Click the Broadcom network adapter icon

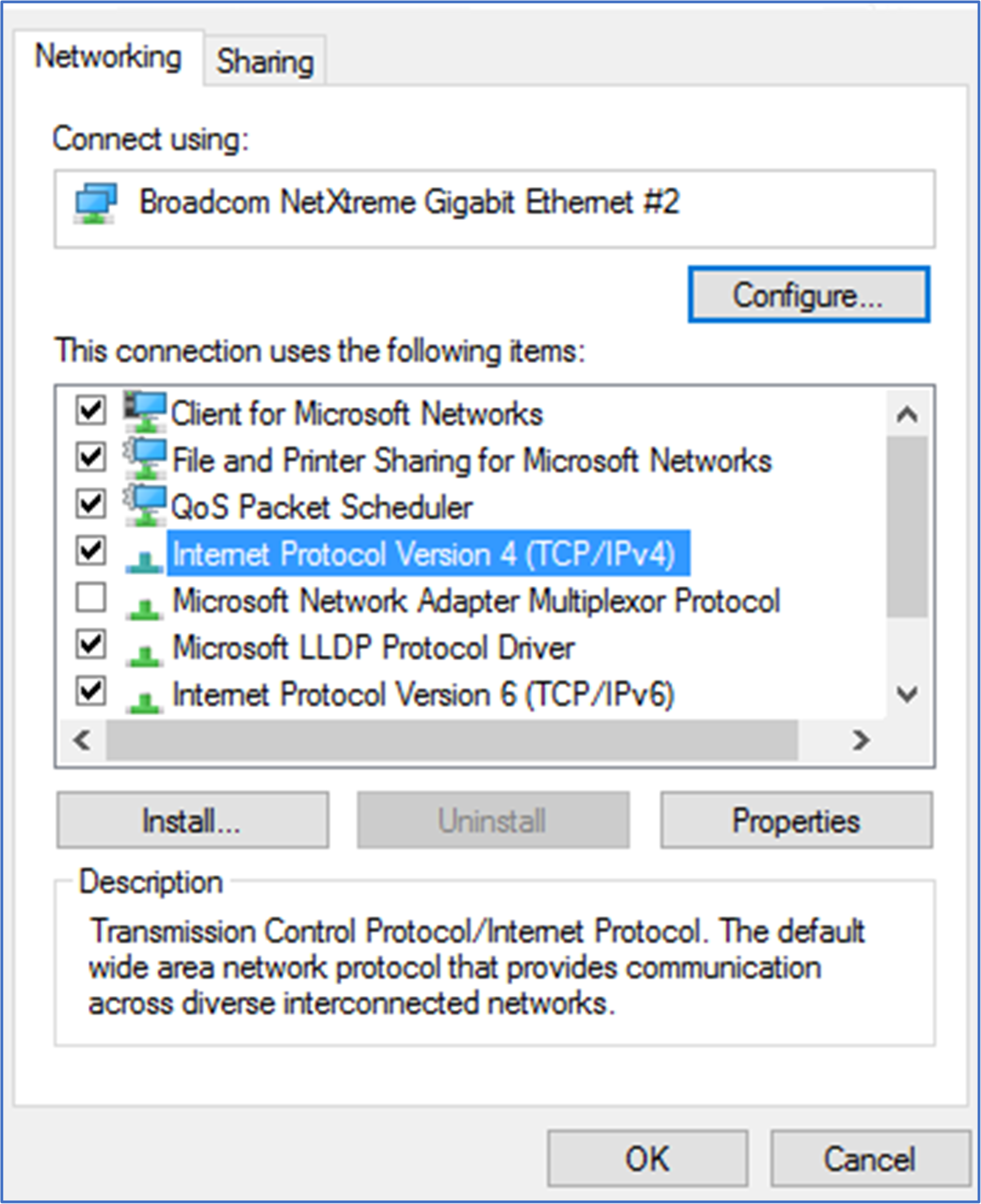click(x=95, y=202)
